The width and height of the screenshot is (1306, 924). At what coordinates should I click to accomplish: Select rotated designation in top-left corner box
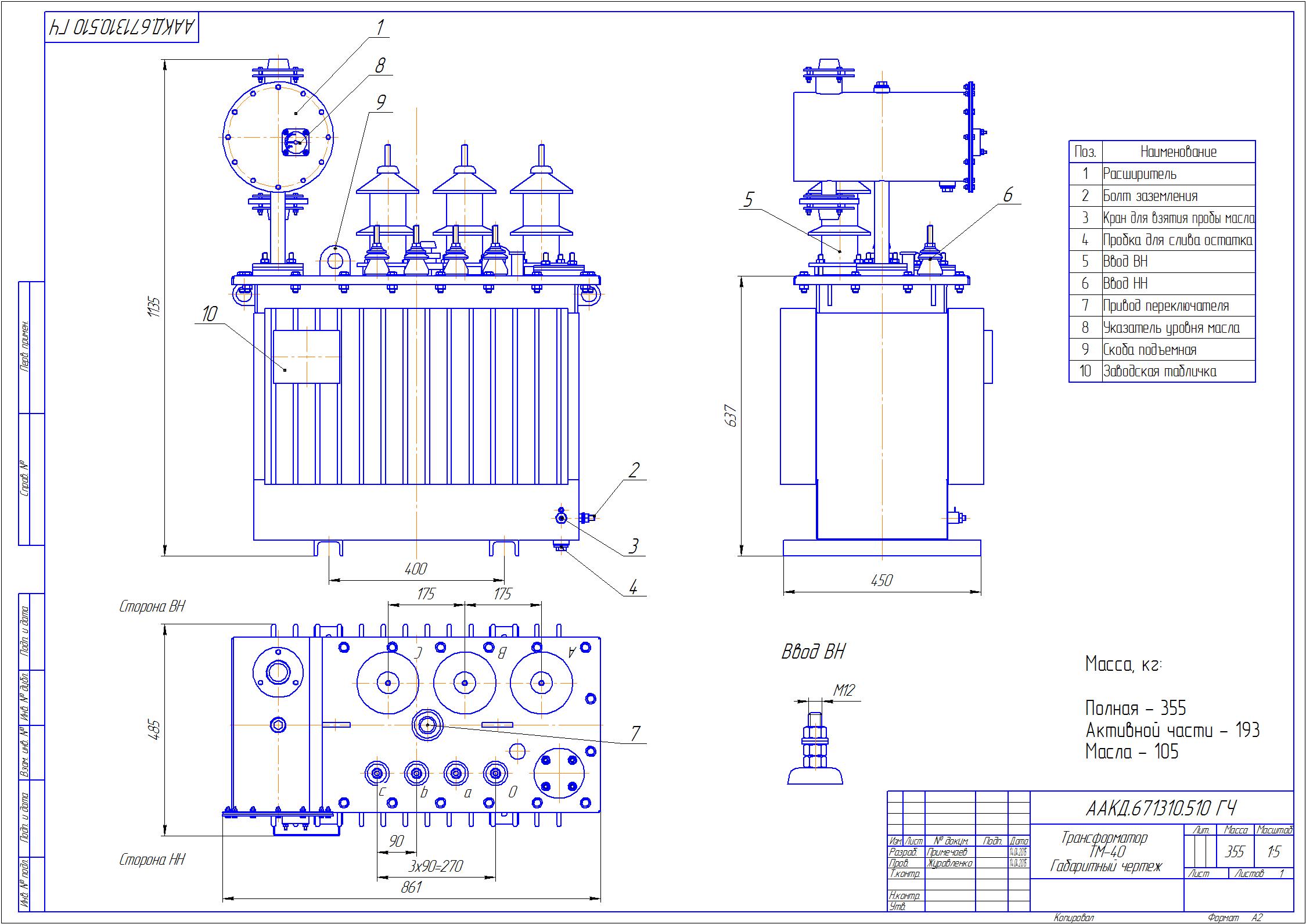[123, 27]
